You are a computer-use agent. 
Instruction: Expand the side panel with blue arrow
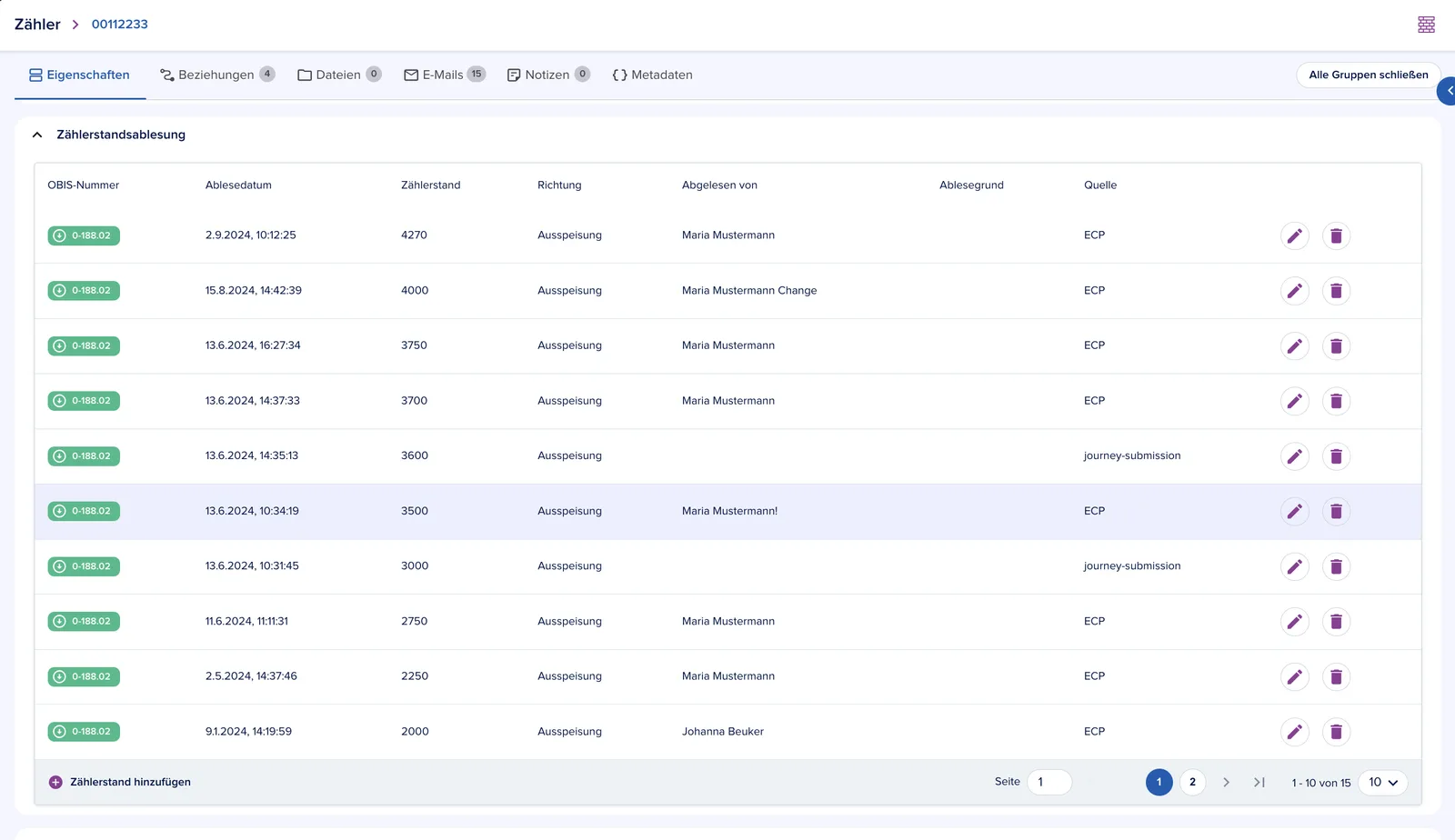point(1447,91)
